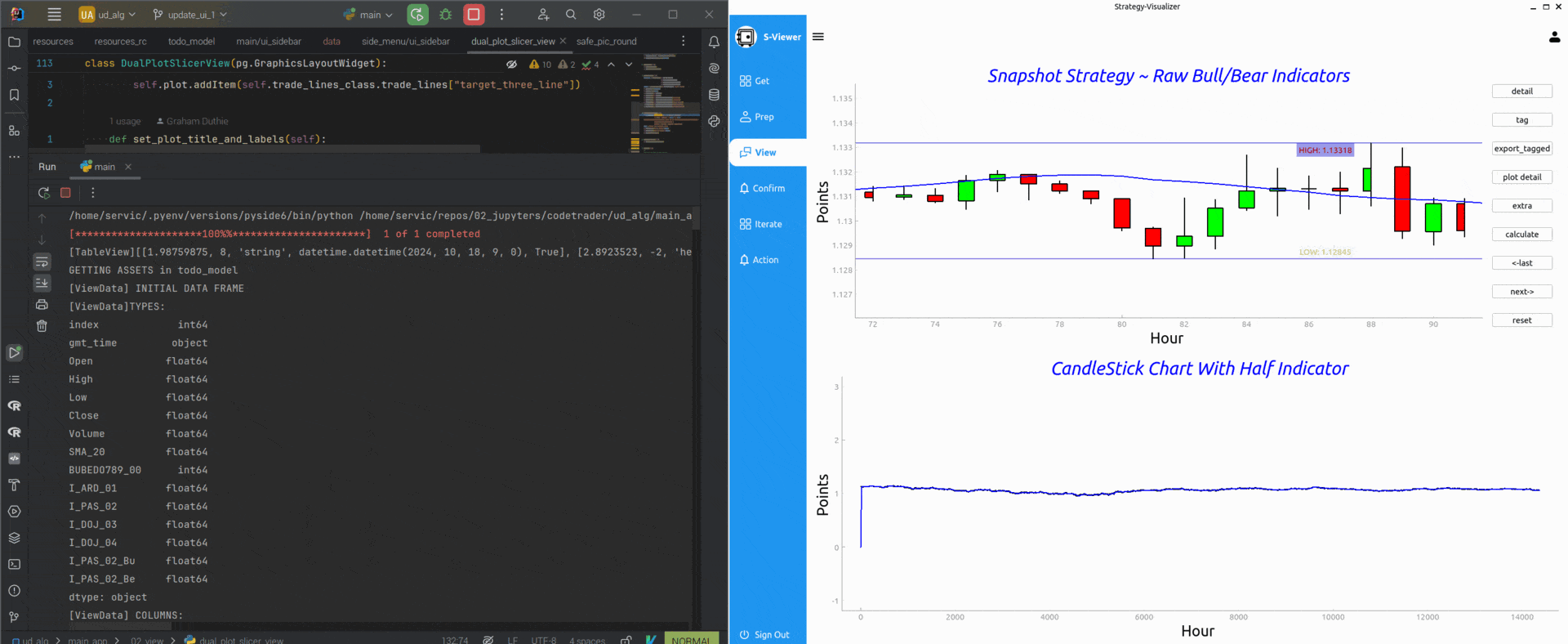1568x644 pixels.
Task: Rerun the main configuration from top toolbar
Action: (417, 14)
